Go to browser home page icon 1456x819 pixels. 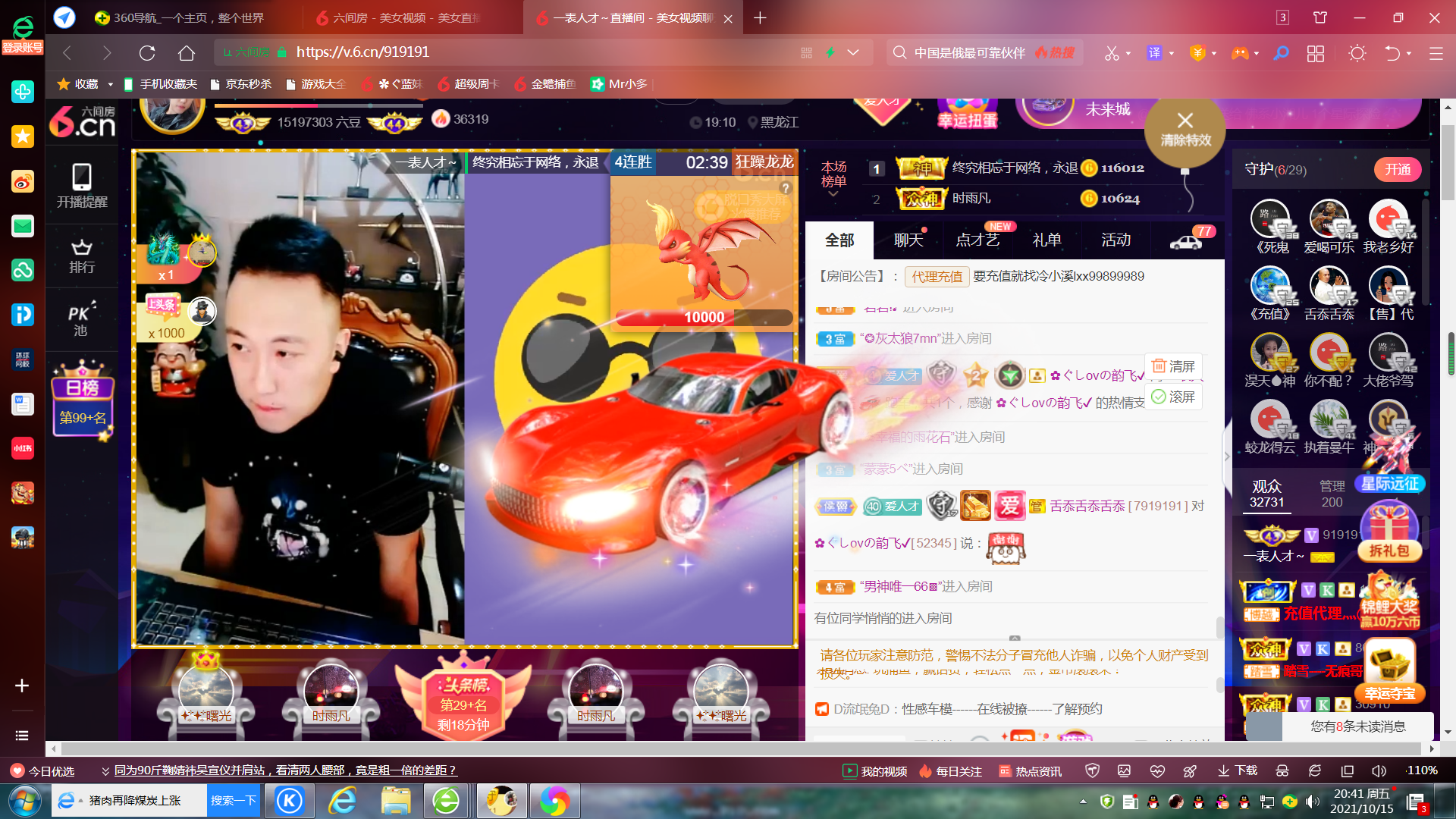click(187, 52)
